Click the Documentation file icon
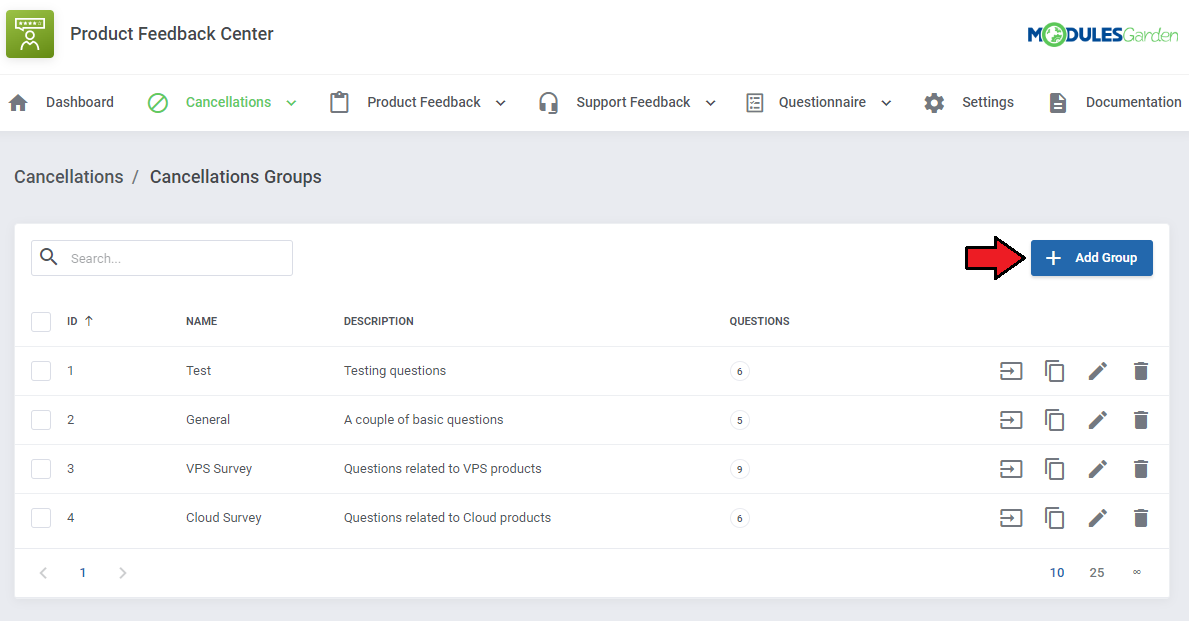Screen dimensions: 1189x621 tap(1058, 102)
